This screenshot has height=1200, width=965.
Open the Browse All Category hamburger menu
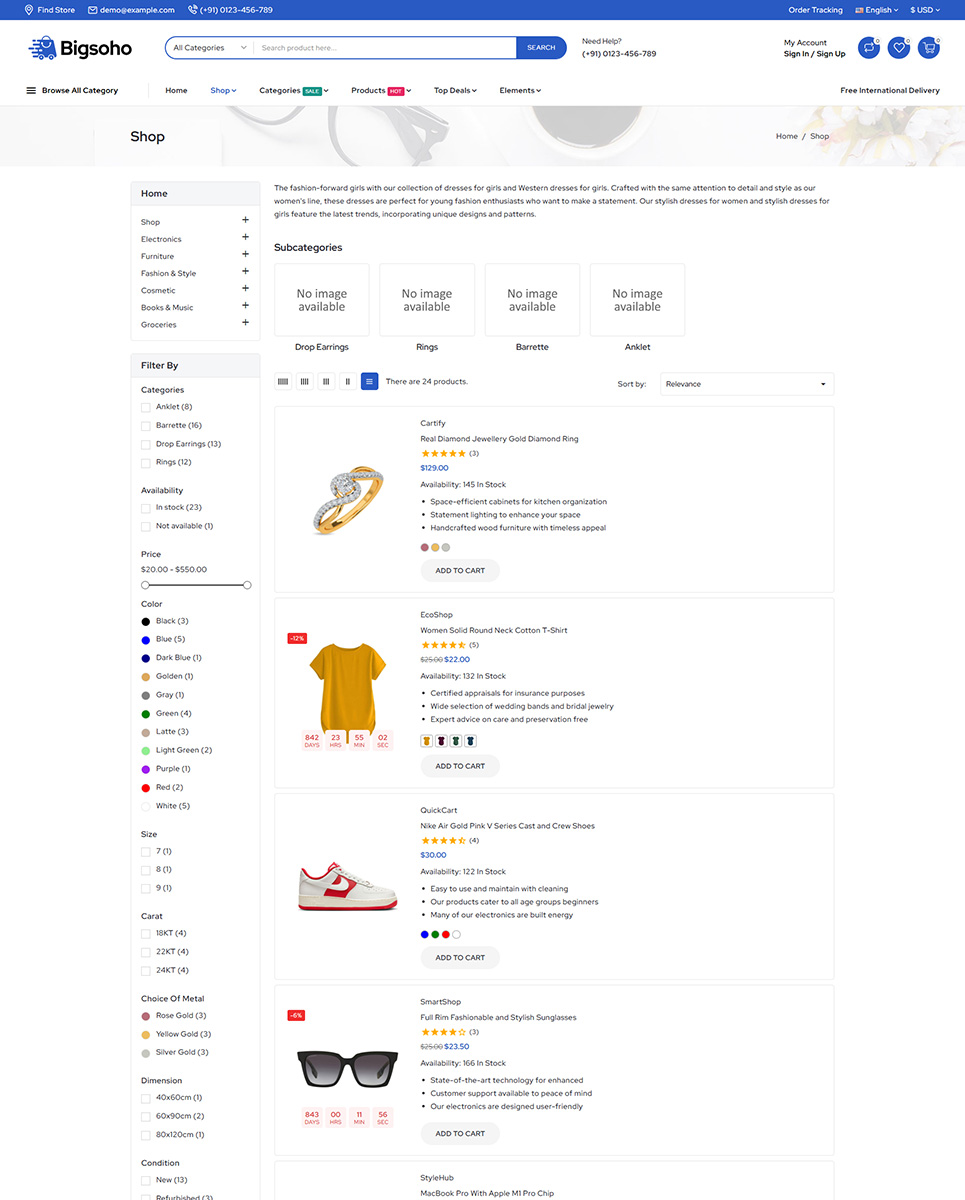(x=72, y=90)
